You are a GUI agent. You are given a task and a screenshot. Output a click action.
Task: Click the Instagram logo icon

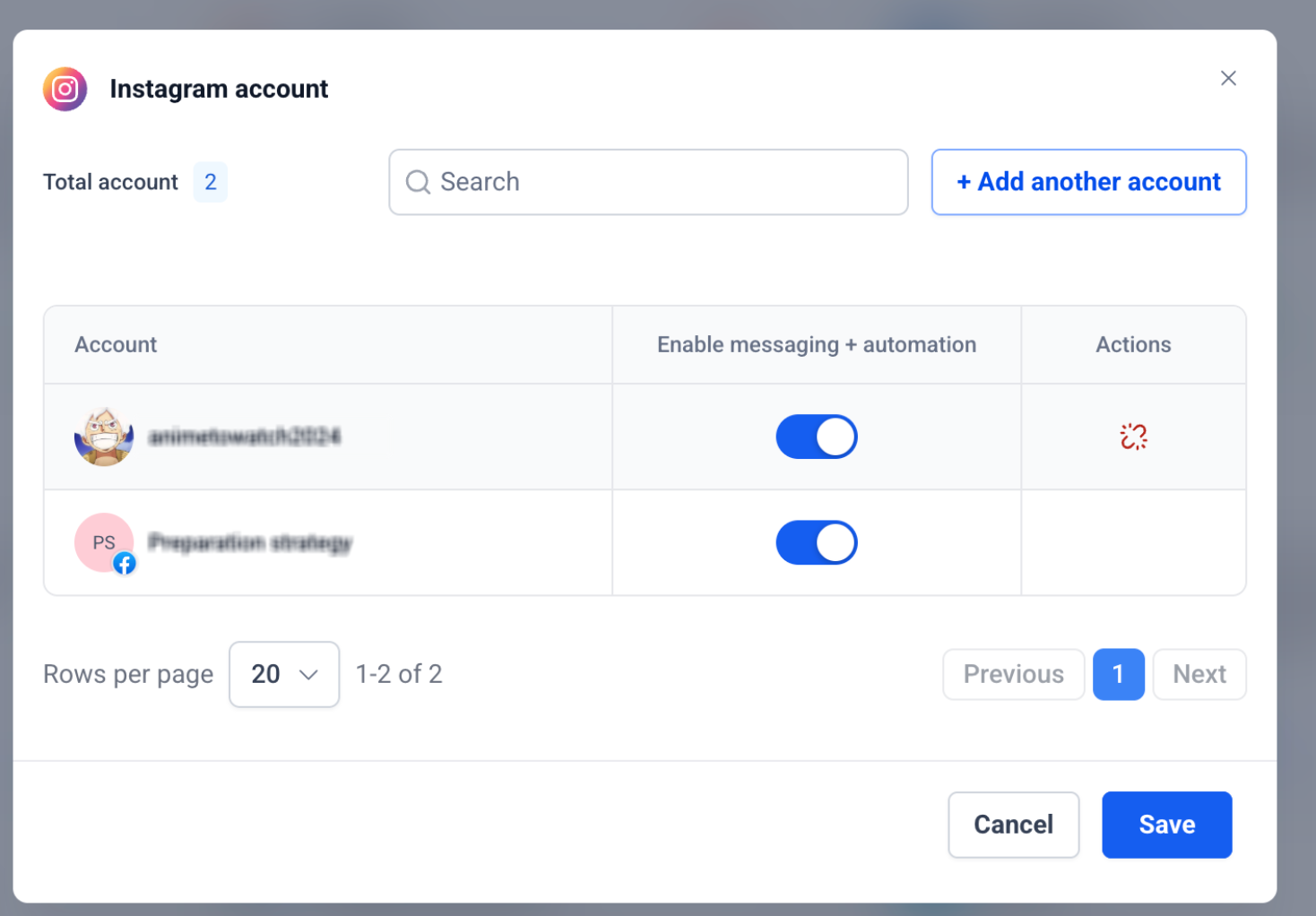point(65,90)
